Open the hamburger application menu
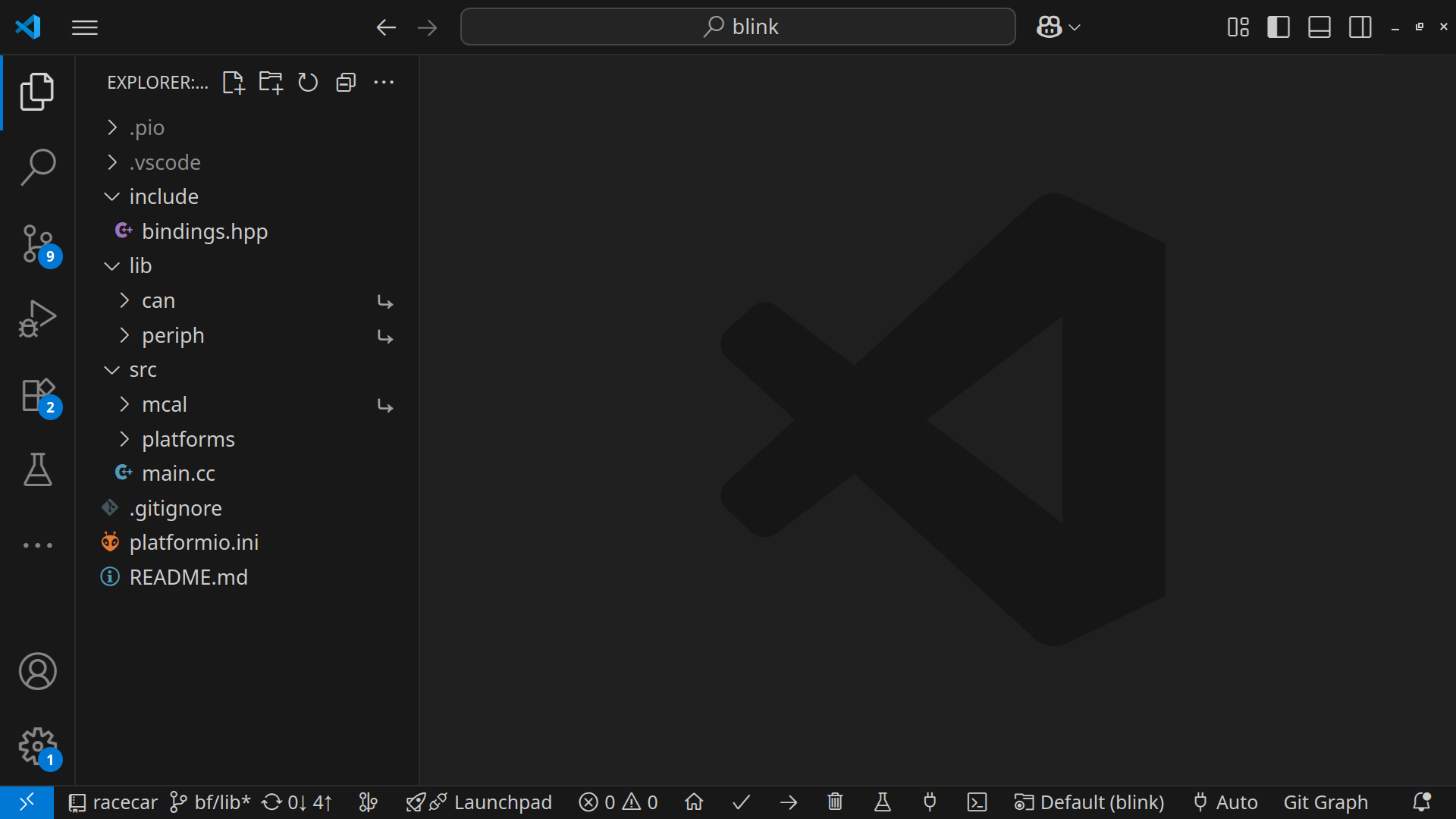Viewport: 1456px width, 819px height. pyautogui.click(x=85, y=27)
